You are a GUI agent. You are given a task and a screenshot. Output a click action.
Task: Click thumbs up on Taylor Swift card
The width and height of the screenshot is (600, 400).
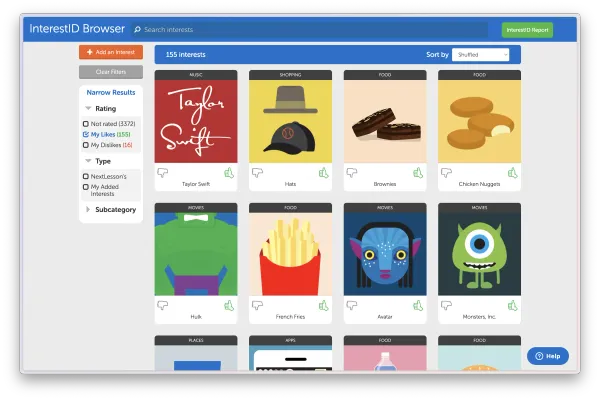229,173
